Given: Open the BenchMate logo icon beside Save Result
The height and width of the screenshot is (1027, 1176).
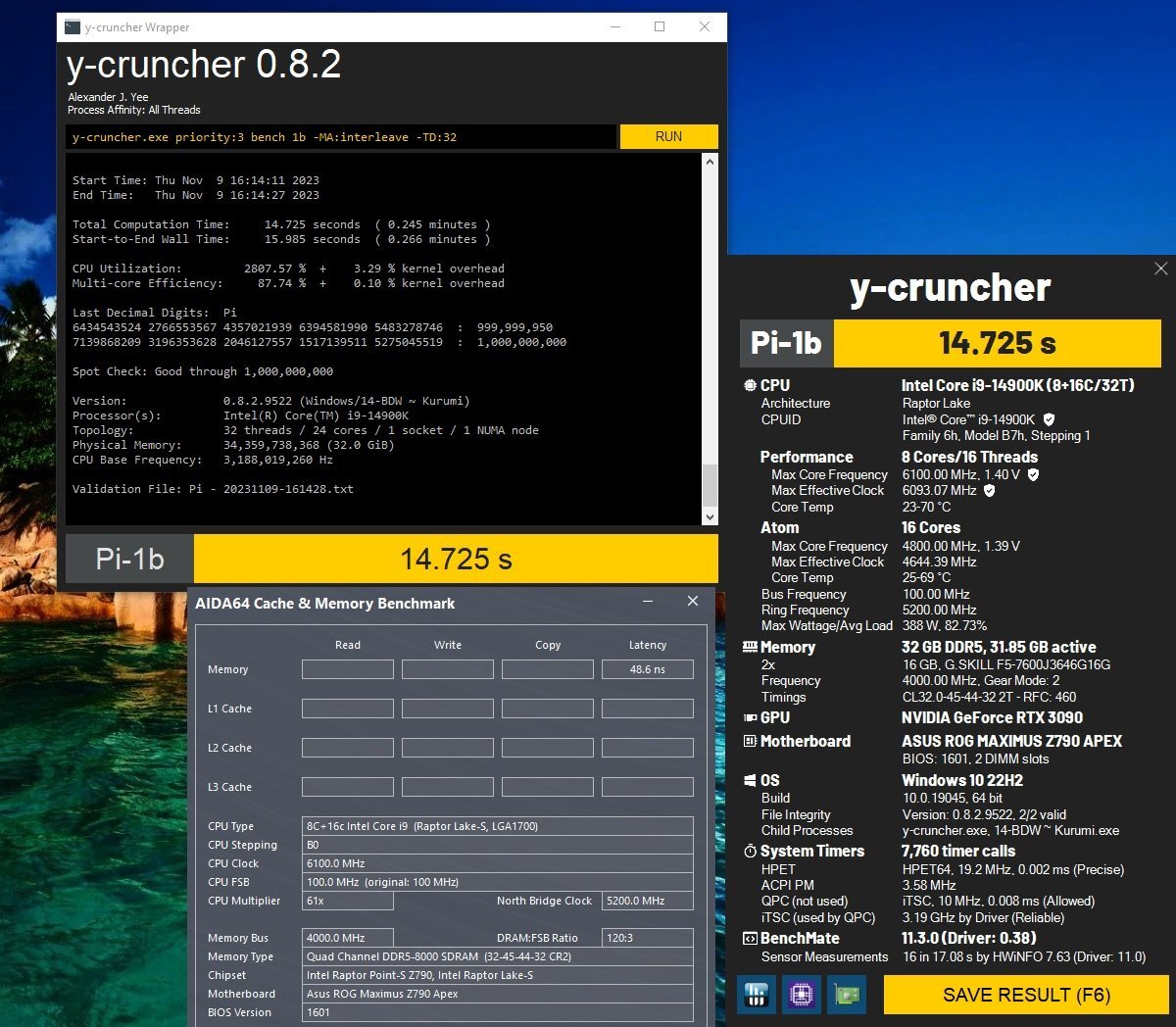Looking at the screenshot, I should pos(756,995).
